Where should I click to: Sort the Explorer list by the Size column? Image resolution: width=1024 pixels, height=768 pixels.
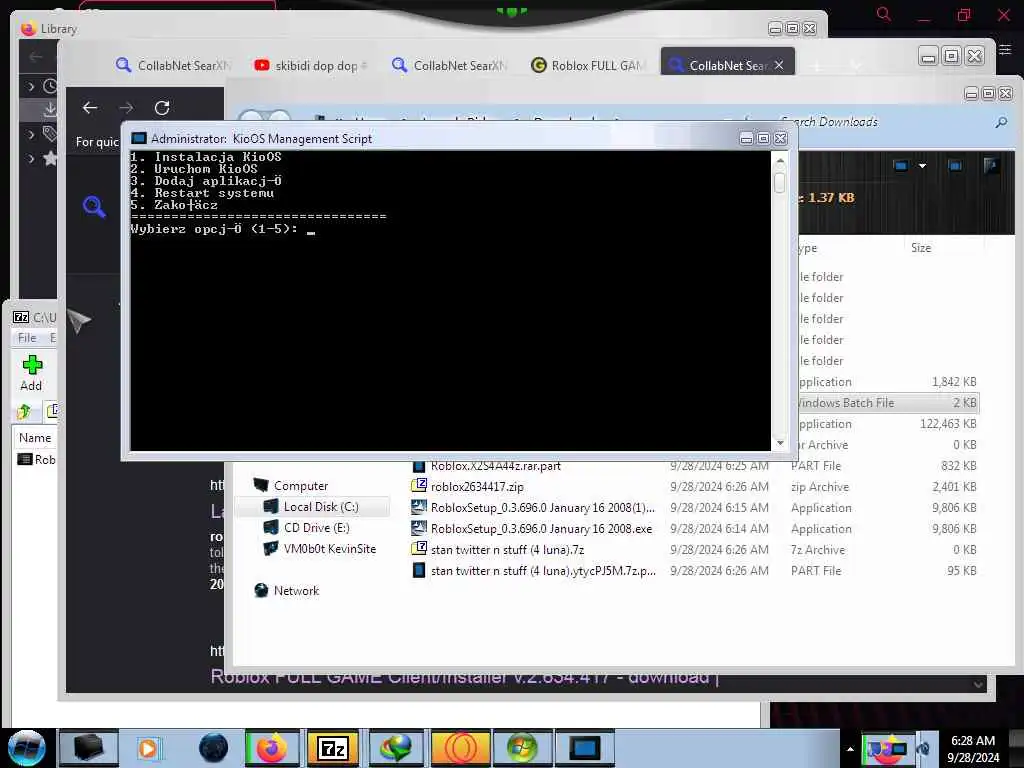(921, 248)
